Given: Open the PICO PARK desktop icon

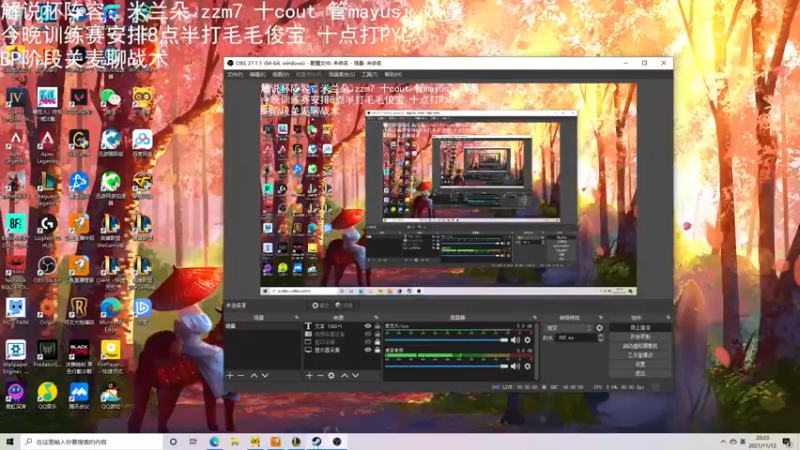Looking at the screenshot, I should click(15, 311).
